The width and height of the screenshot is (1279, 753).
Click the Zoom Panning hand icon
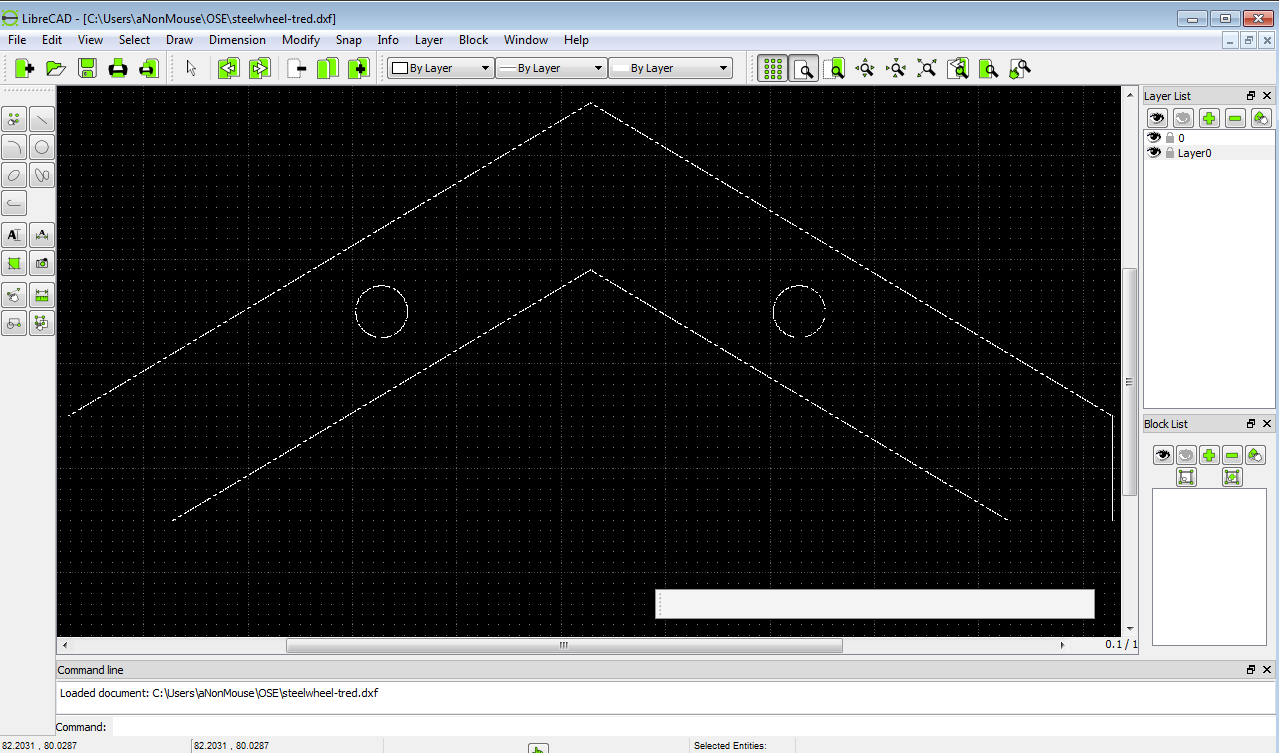(1019, 68)
